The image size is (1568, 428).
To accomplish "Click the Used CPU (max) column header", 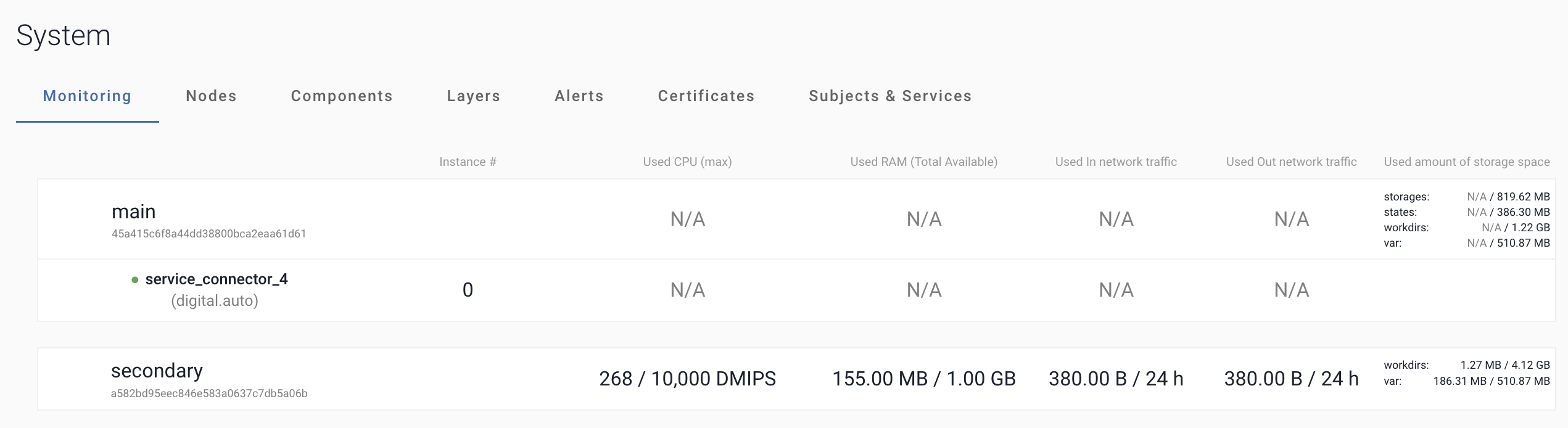I will [x=687, y=162].
